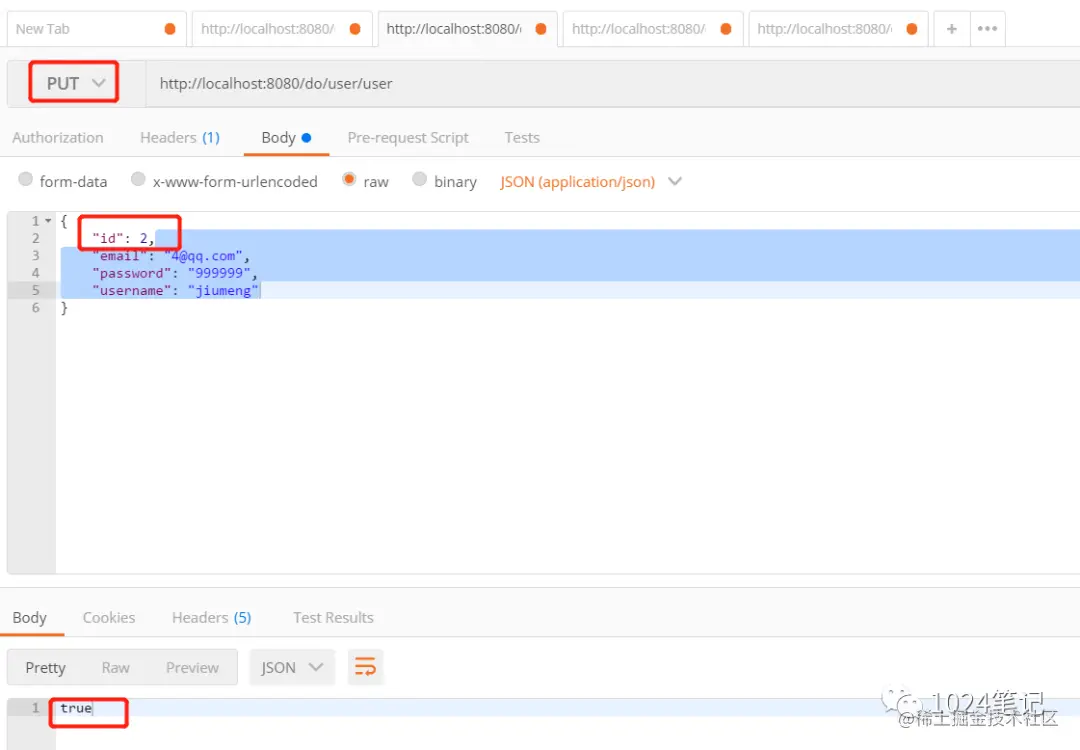Open the response JSON format dropdown
Screen dimensions: 1080x750
(x=292, y=667)
